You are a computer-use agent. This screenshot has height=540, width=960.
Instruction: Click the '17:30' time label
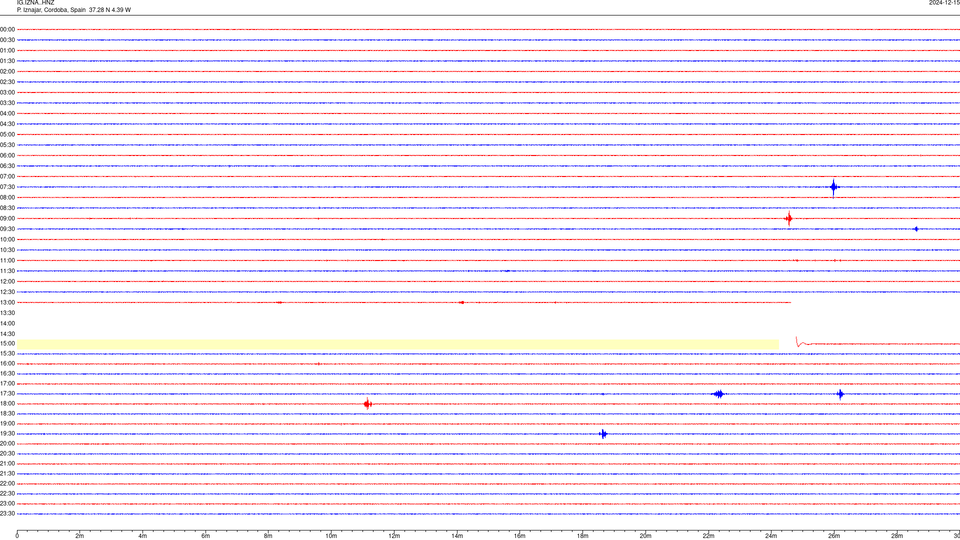pos(7,394)
